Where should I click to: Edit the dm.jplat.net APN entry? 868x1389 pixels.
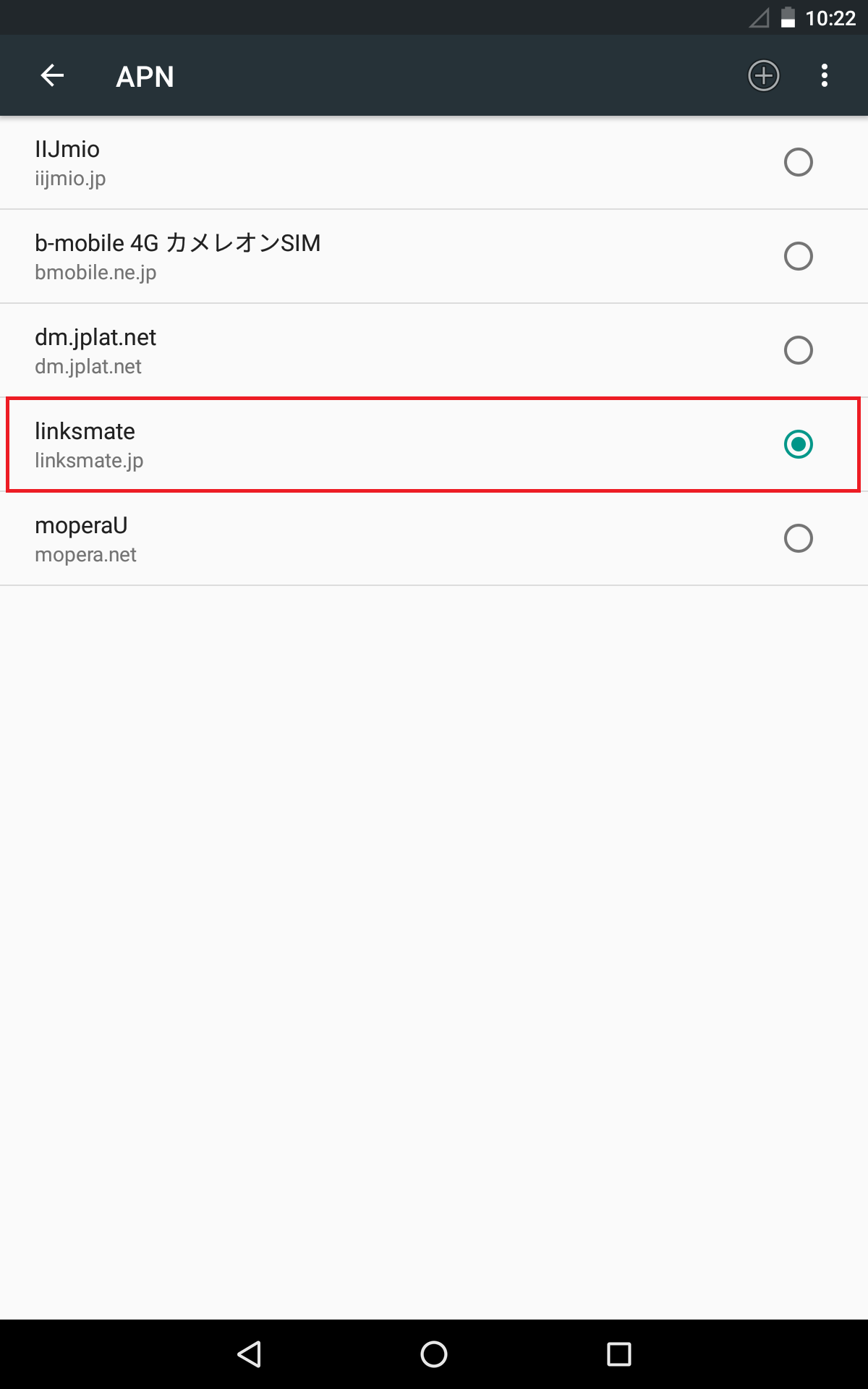point(289,351)
